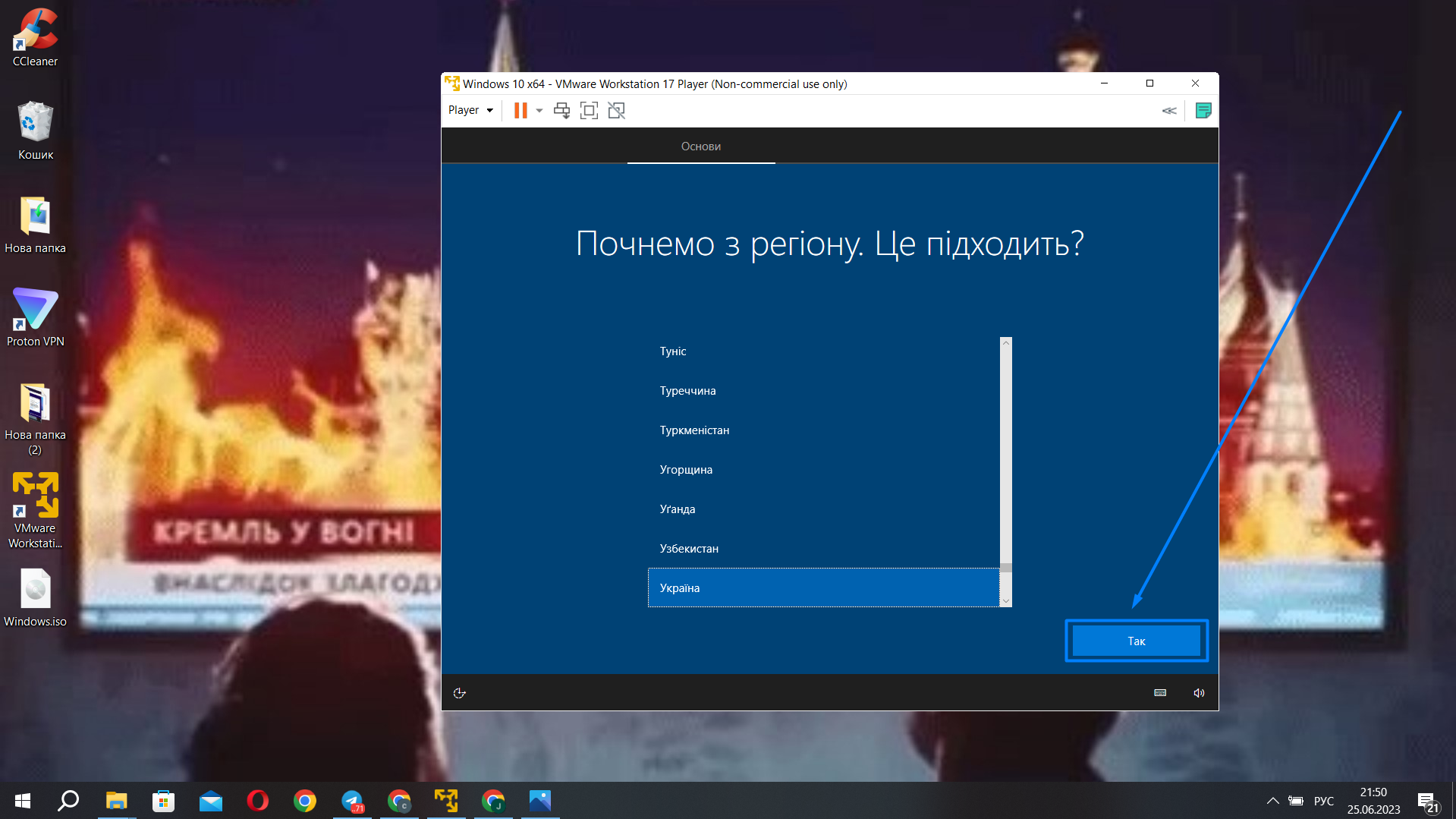Open Microsoft Store from the taskbar

click(x=163, y=801)
